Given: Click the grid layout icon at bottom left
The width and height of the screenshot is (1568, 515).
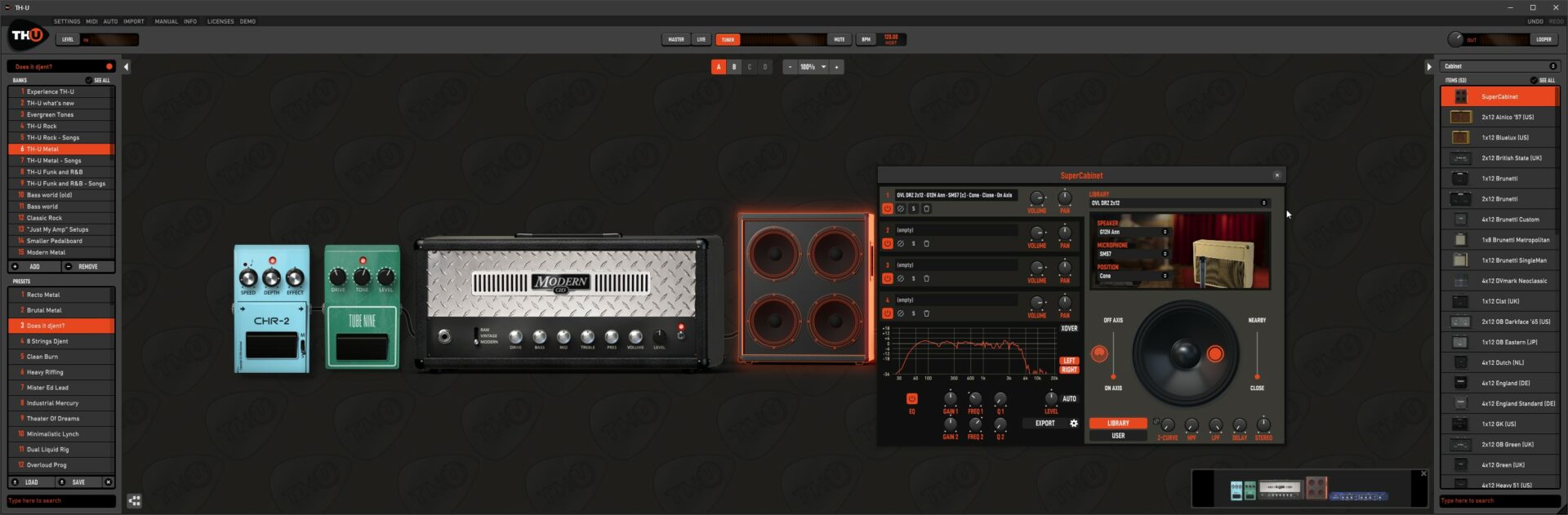Looking at the screenshot, I should coord(135,501).
